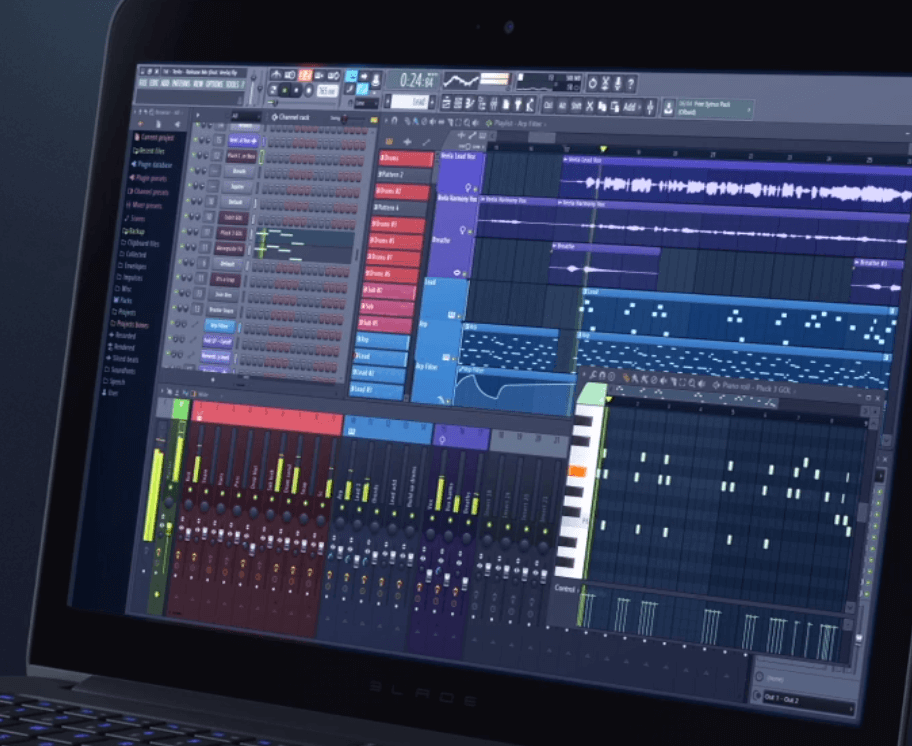Expand Plugin database in the browser sidebar
Viewport: 912px width, 746px height.
(152, 165)
